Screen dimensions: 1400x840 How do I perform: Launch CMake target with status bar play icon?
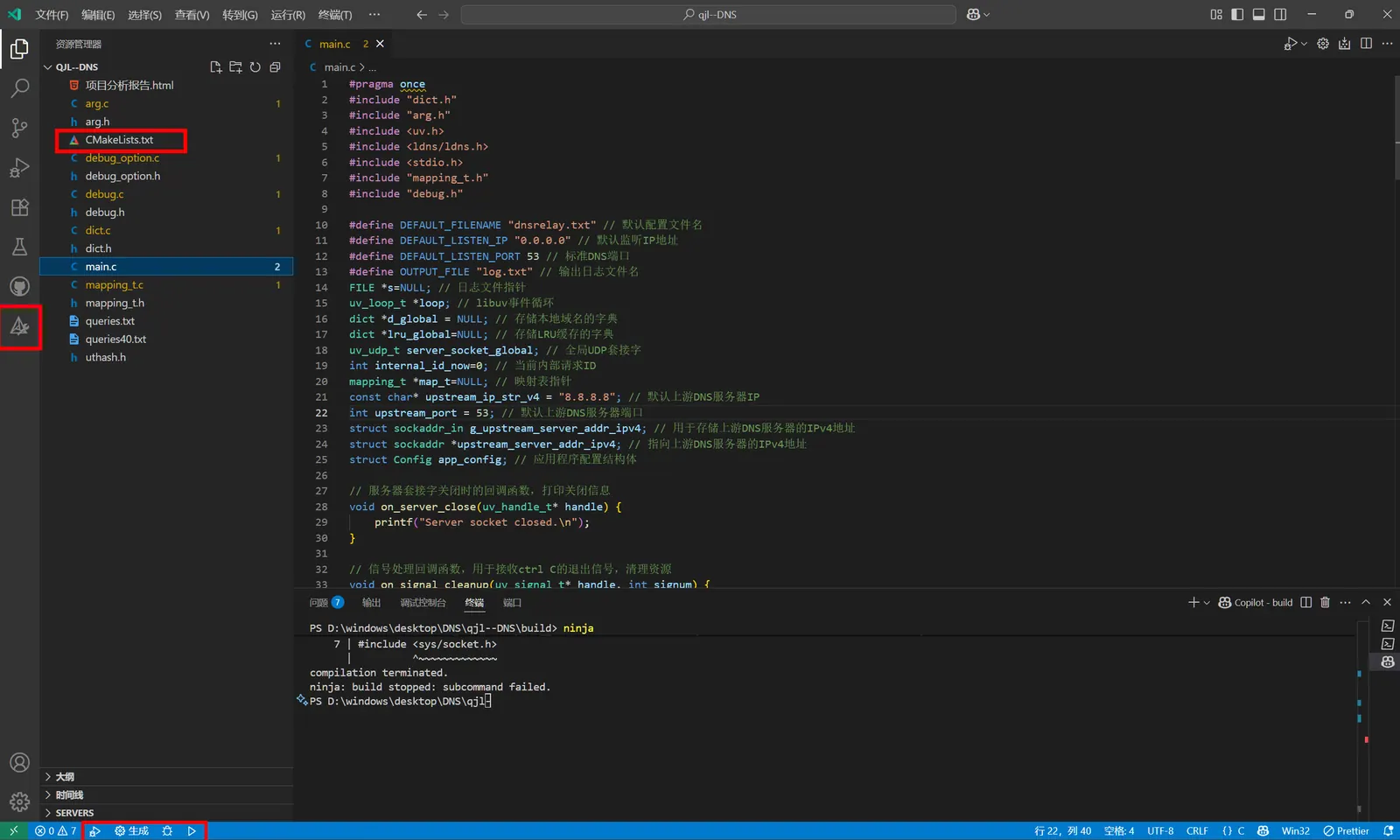192,831
